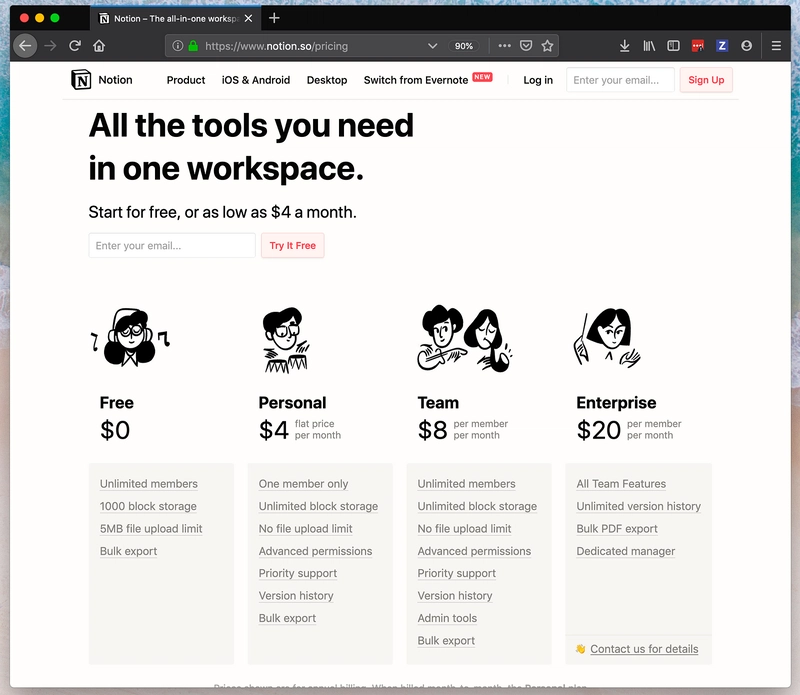
Task: Click the Log in link
Action: pyautogui.click(x=538, y=80)
